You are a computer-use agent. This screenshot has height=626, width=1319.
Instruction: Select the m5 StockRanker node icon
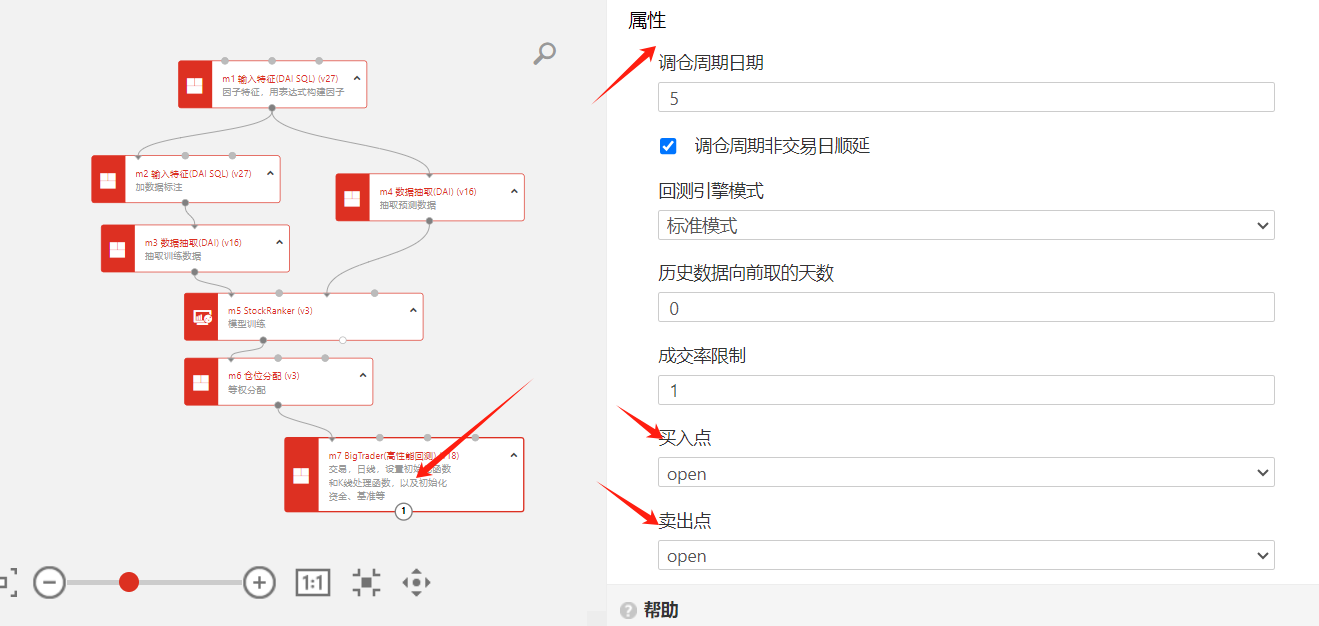(202, 317)
